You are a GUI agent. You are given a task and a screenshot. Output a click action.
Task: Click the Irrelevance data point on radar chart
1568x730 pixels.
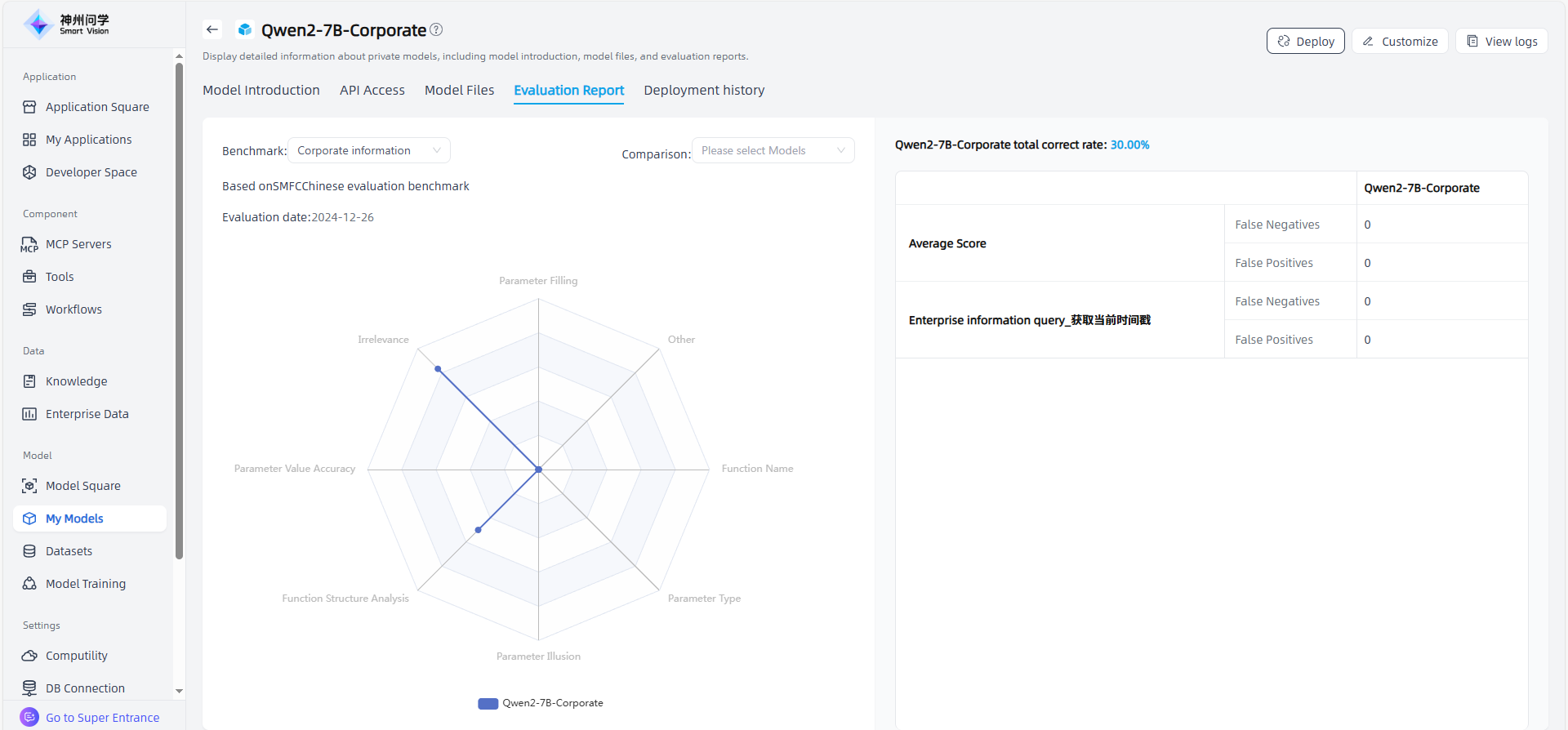(439, 369)
